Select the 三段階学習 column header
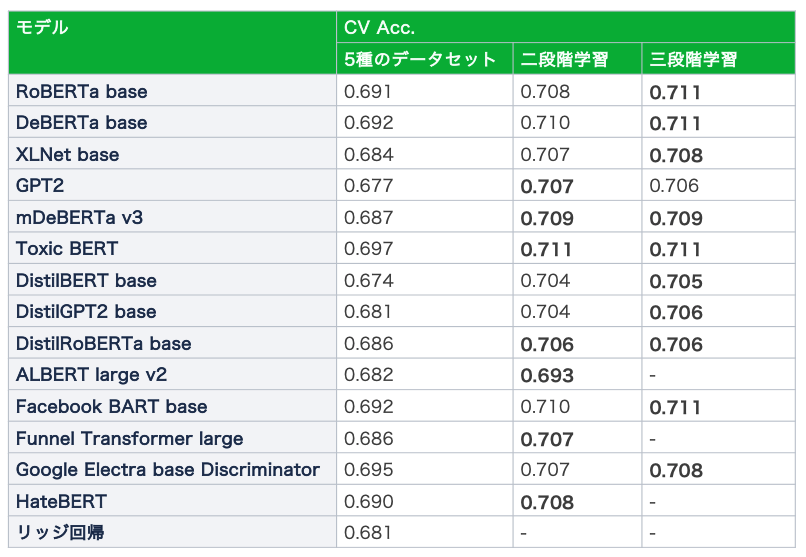This screenshot has height=557, width=806. pos(719,59)
